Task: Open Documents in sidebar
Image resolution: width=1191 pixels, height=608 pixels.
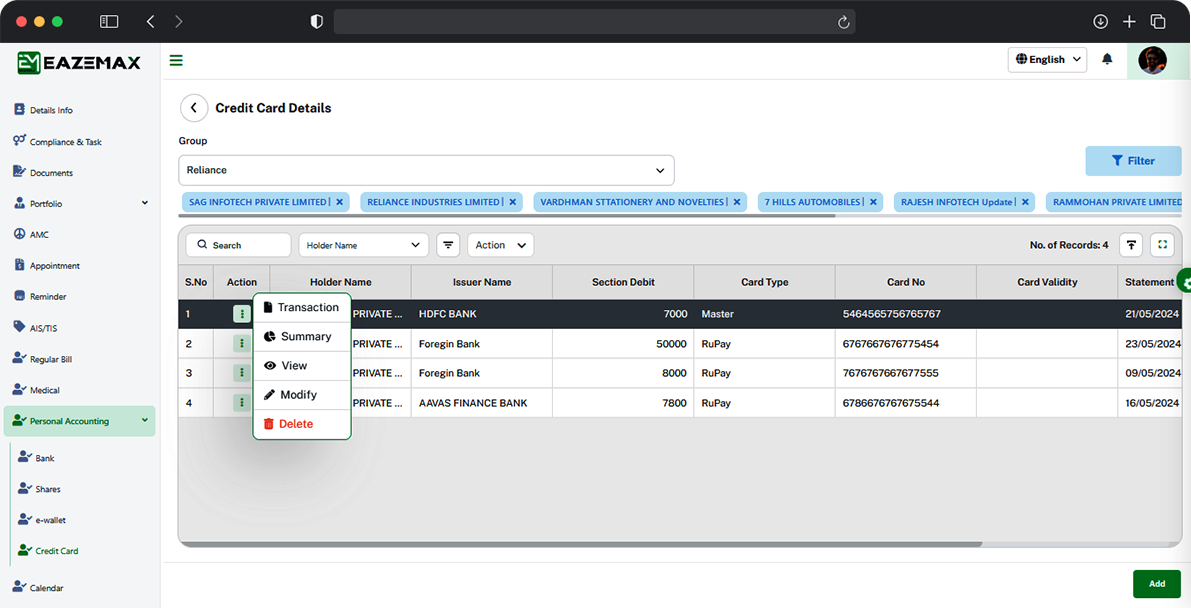Action: pos(43,173)
